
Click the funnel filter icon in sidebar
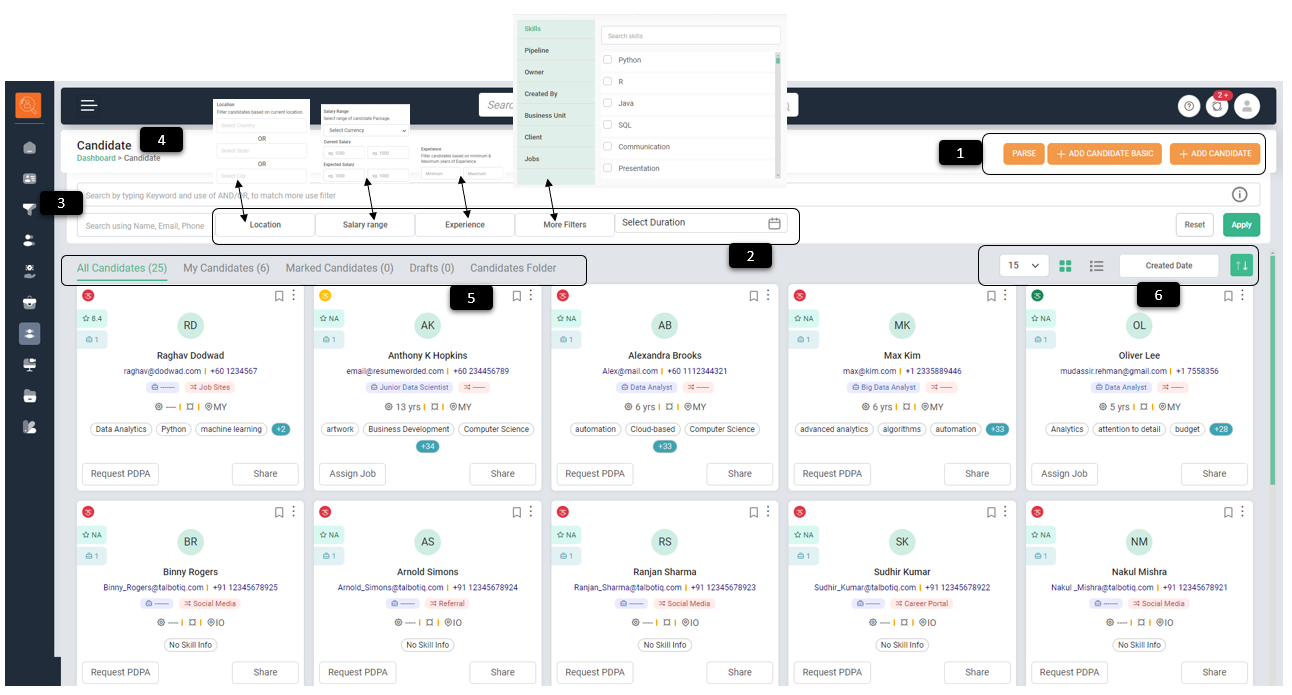point(29,209)
